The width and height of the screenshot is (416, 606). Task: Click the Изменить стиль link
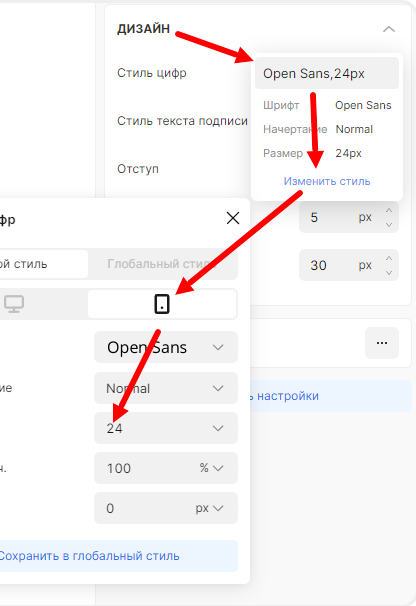pyautogui.click(x=327, y=181)
